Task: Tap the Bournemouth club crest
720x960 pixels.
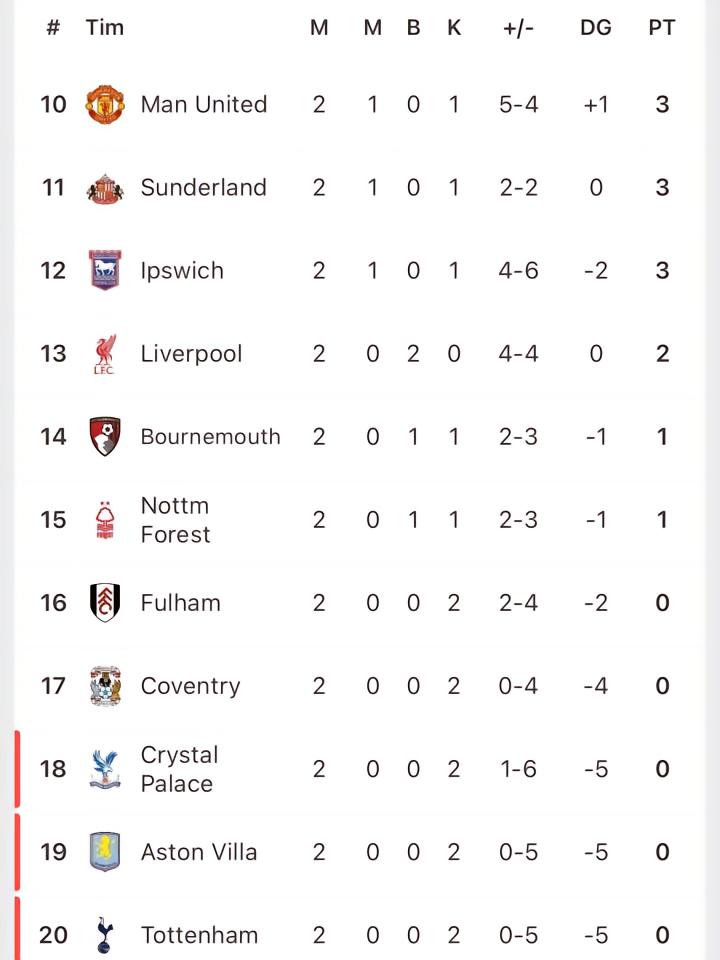Action: [x=105, y=437]
